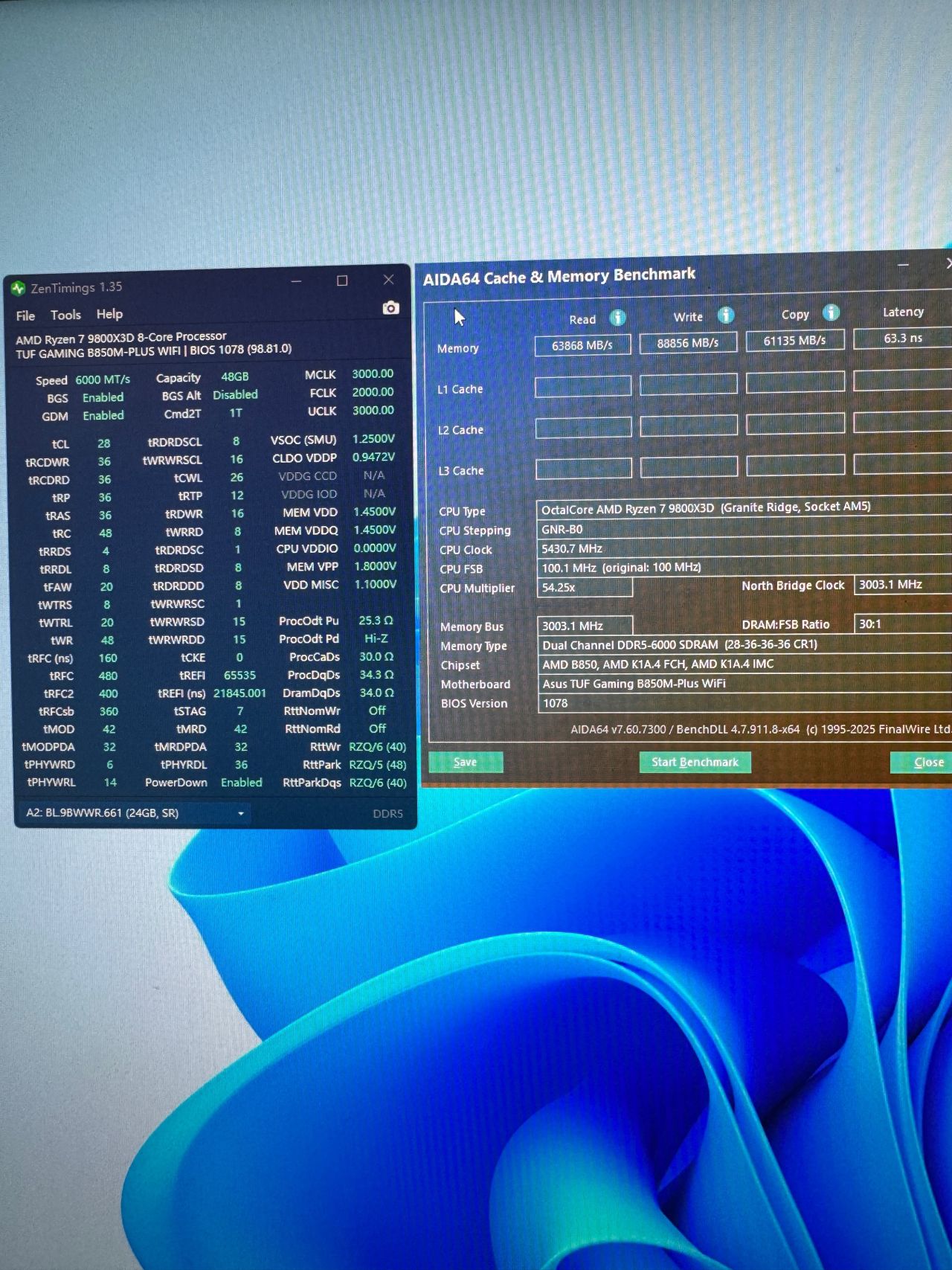Click the ZenTimings app logo icon
This screenshot has height=1270, width=952.
[x=18, y=288]
